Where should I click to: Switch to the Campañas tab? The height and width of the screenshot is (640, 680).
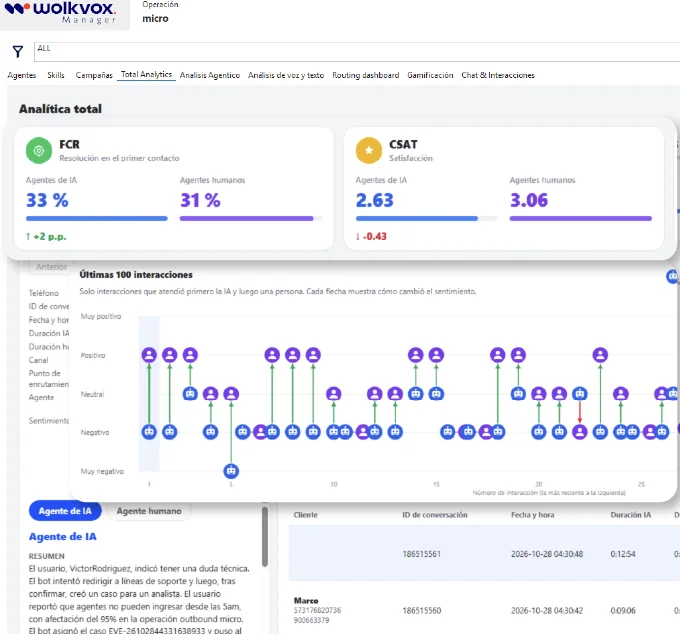[94, 75]
